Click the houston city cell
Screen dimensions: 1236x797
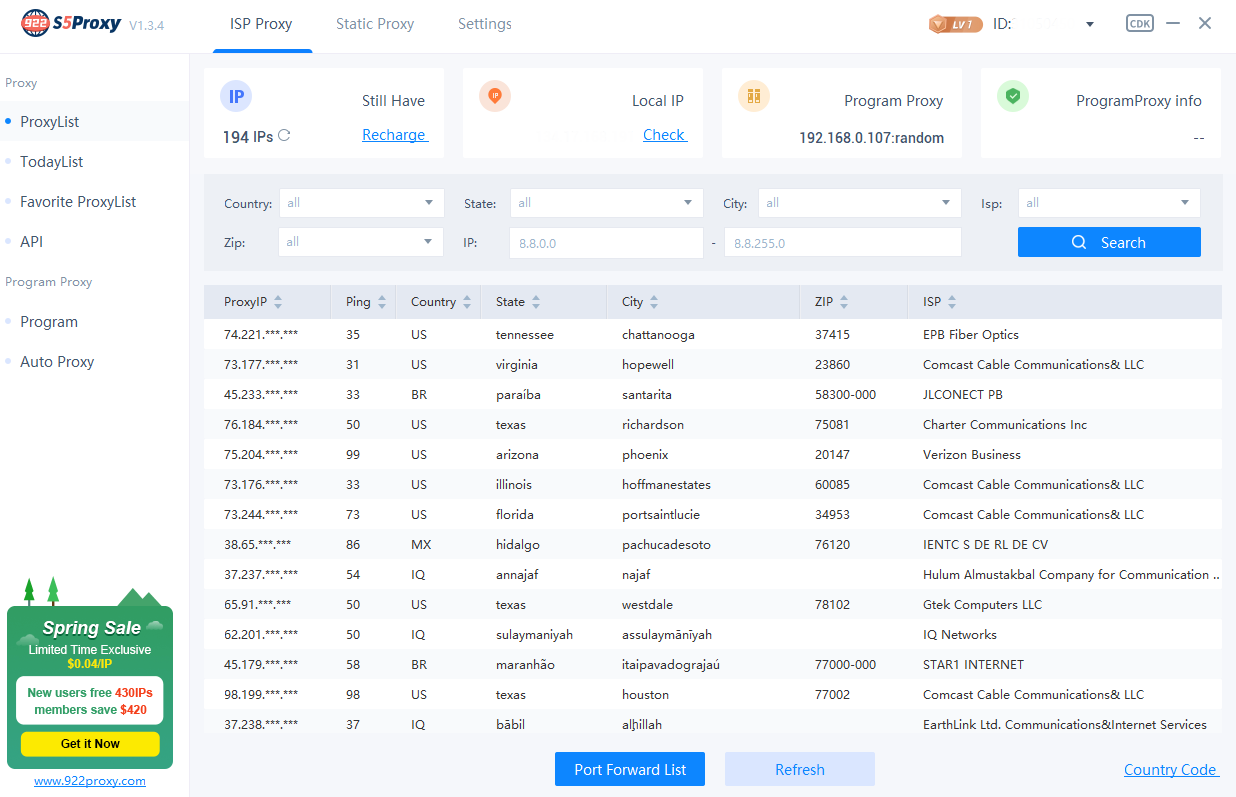[645, 694]
